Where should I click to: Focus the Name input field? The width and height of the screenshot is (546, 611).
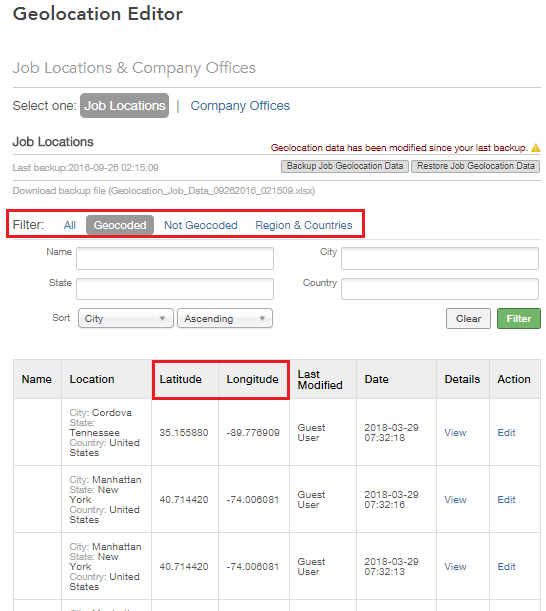pyautogui.click(x=175, y=258)
